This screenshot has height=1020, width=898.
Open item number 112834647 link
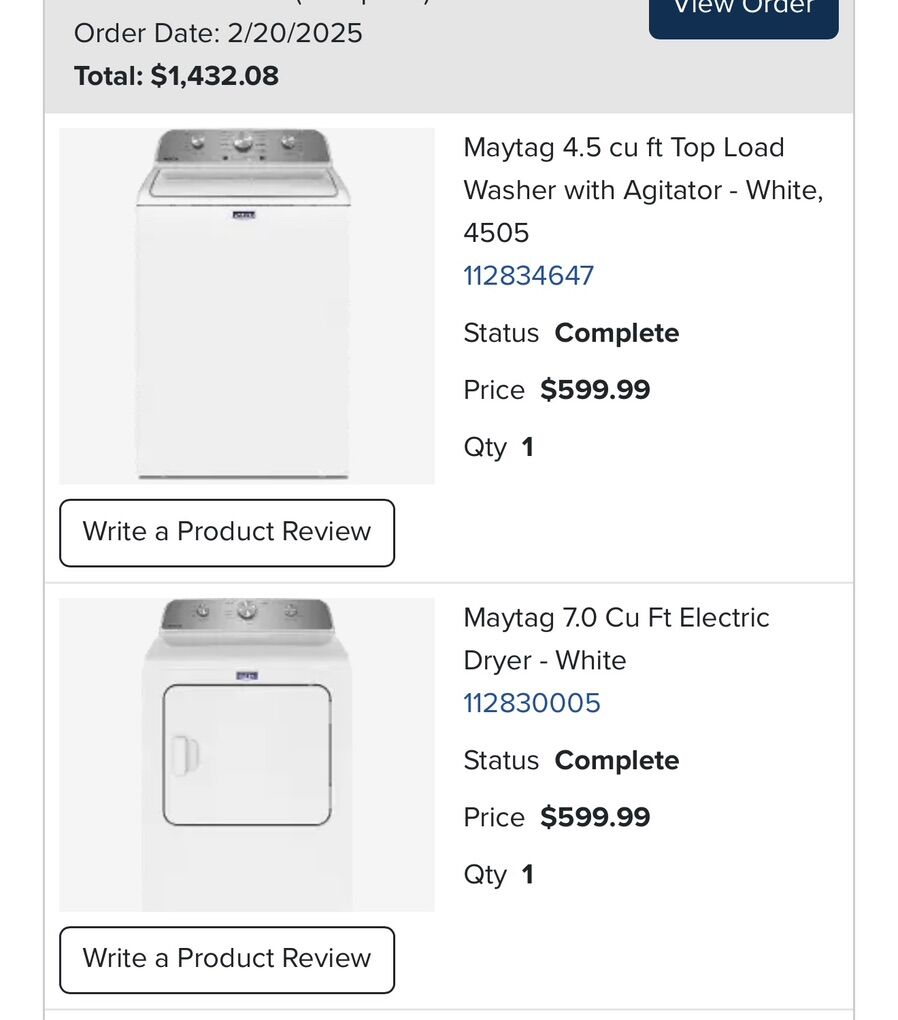[528, 276]
